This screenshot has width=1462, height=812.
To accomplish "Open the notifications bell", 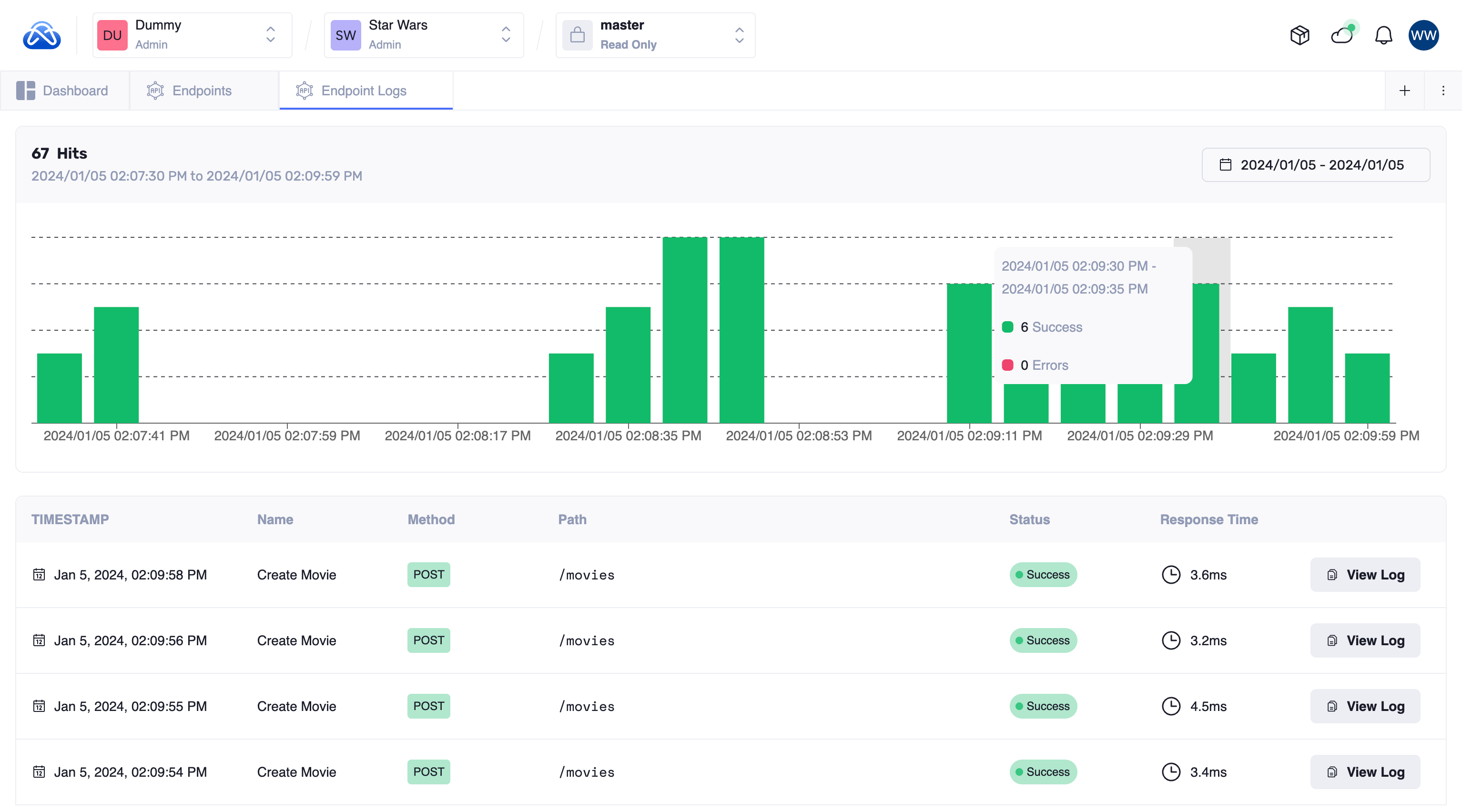I will (x=1383, y=35).
